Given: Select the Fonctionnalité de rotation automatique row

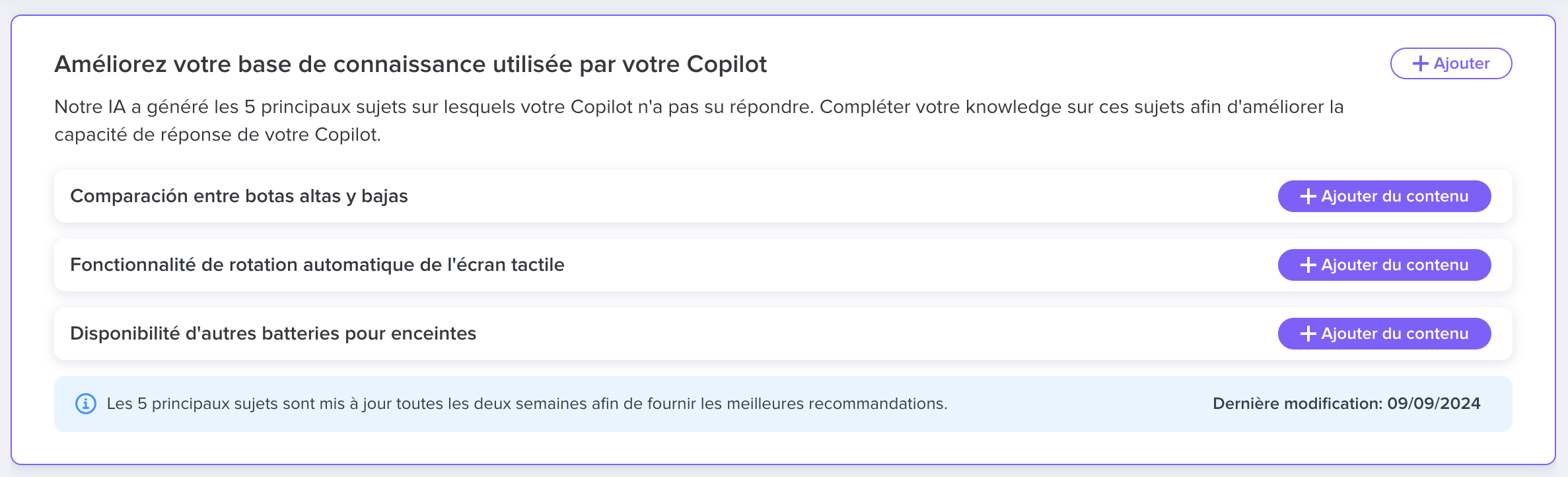Looking at the screenshot, I should pos(783,265).
